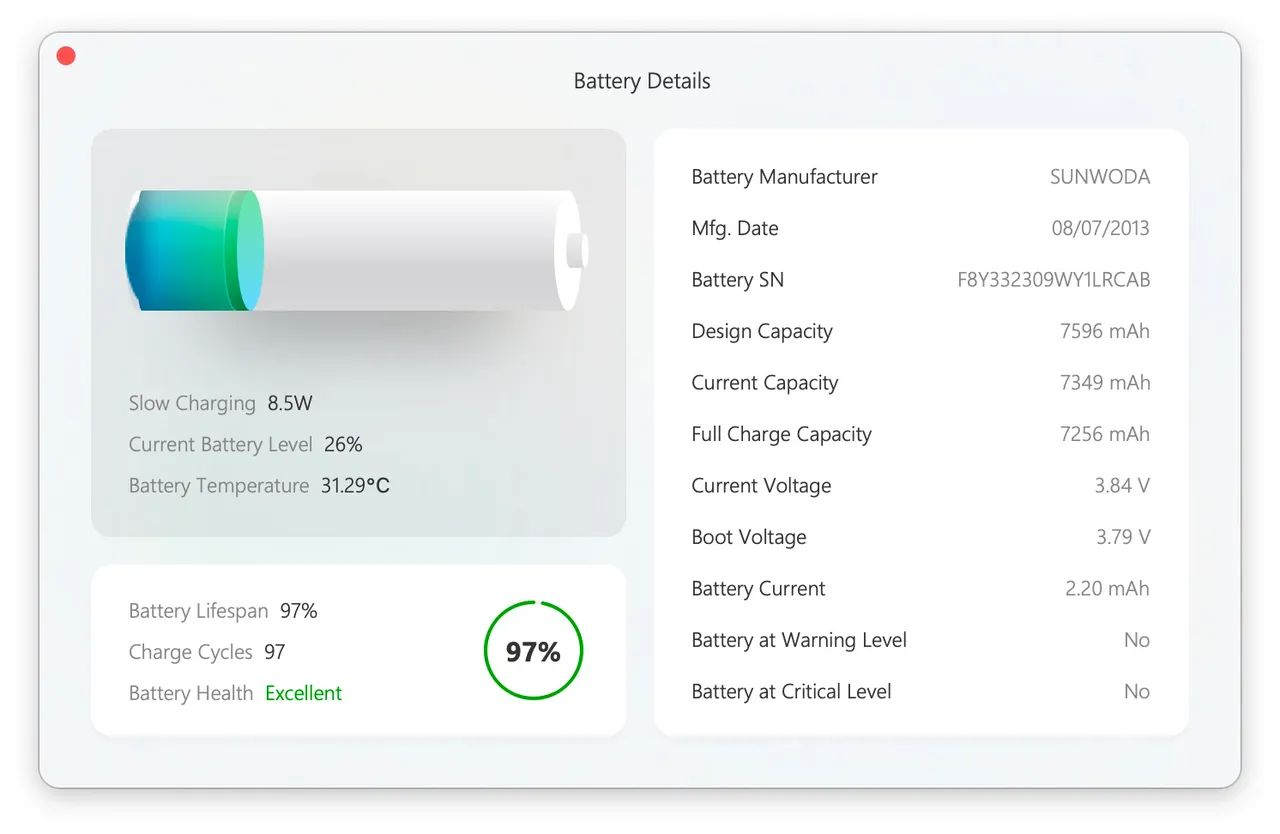Click the Slow Charging label

click(x=192, y=403)
